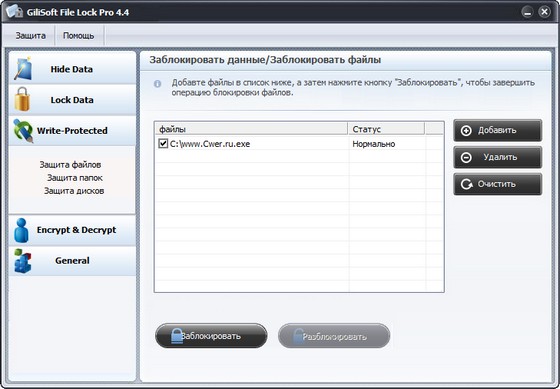Click the blue info icon beside instructions
The image size is (560, 389).
tap(158, 84)
